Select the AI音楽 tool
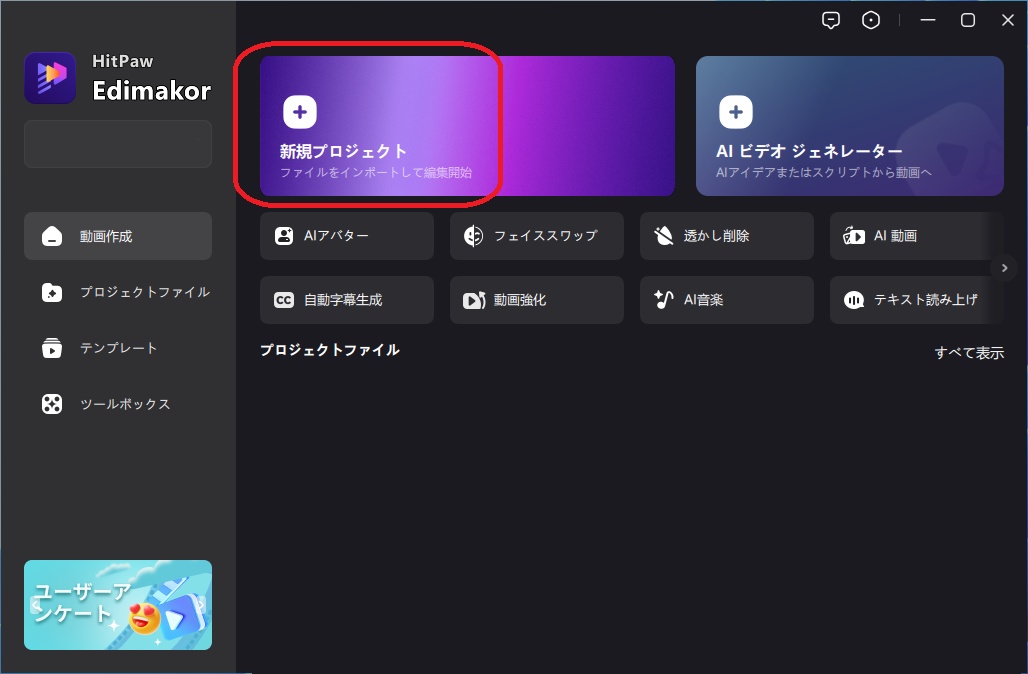The height and width of the screenshot is (674, 1028). [726, 299]
